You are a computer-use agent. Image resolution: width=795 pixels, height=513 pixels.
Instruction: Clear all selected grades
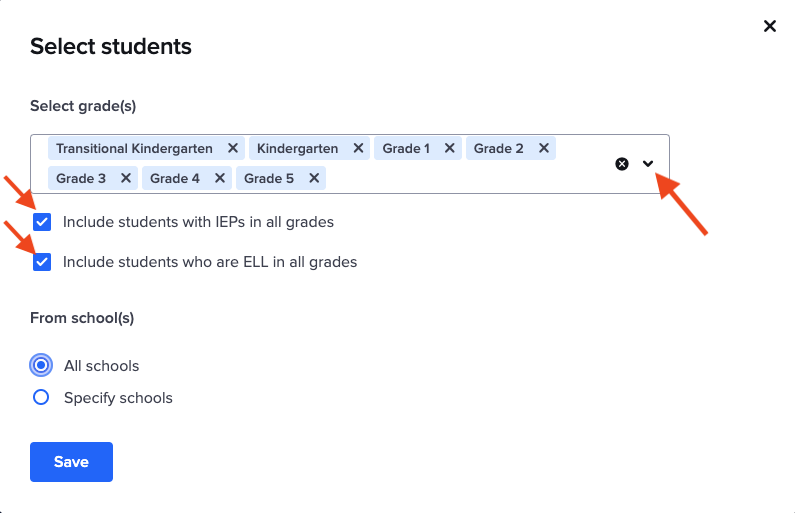click(x=622, y=164)
